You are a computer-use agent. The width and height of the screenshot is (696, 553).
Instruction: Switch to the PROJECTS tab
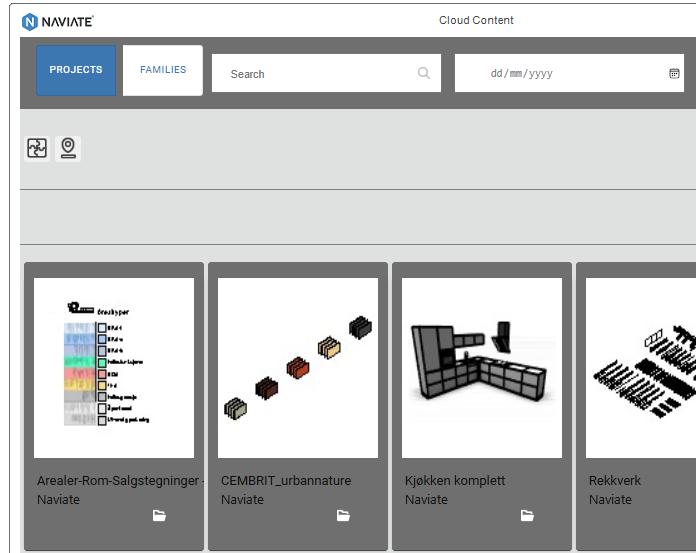76,70
